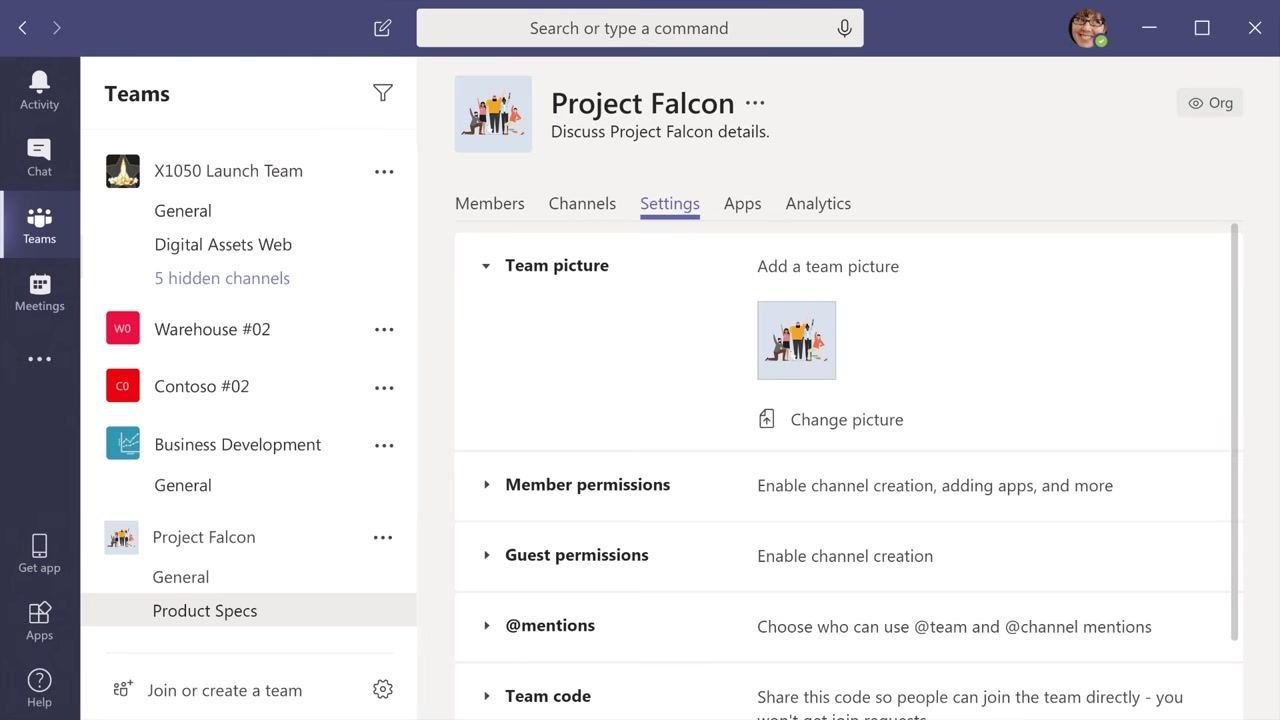1280x720 pixels.
Task: Open the Analytics tab
Action: point(818,203)
